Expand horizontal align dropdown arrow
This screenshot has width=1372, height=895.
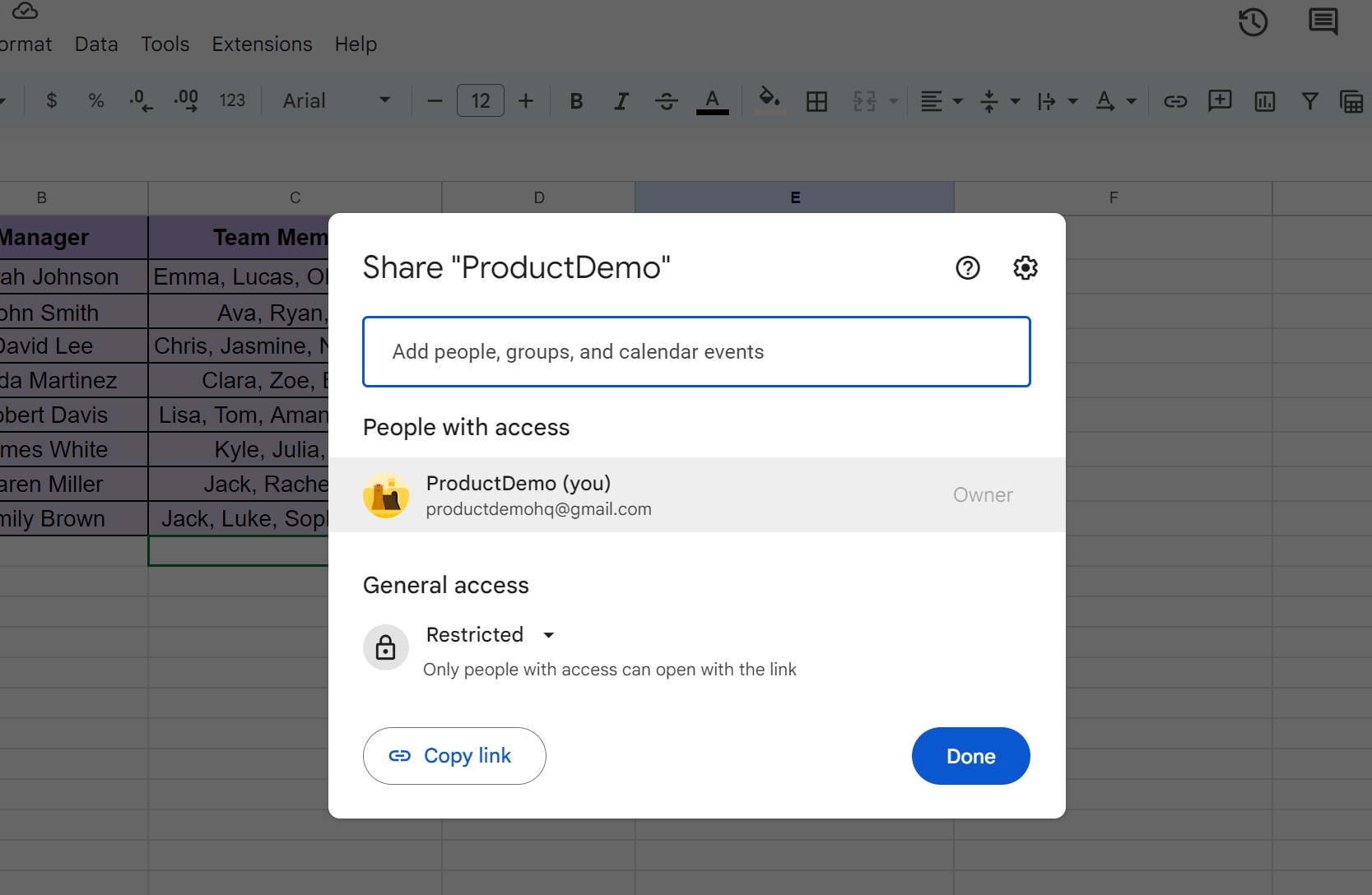(958, 101)
